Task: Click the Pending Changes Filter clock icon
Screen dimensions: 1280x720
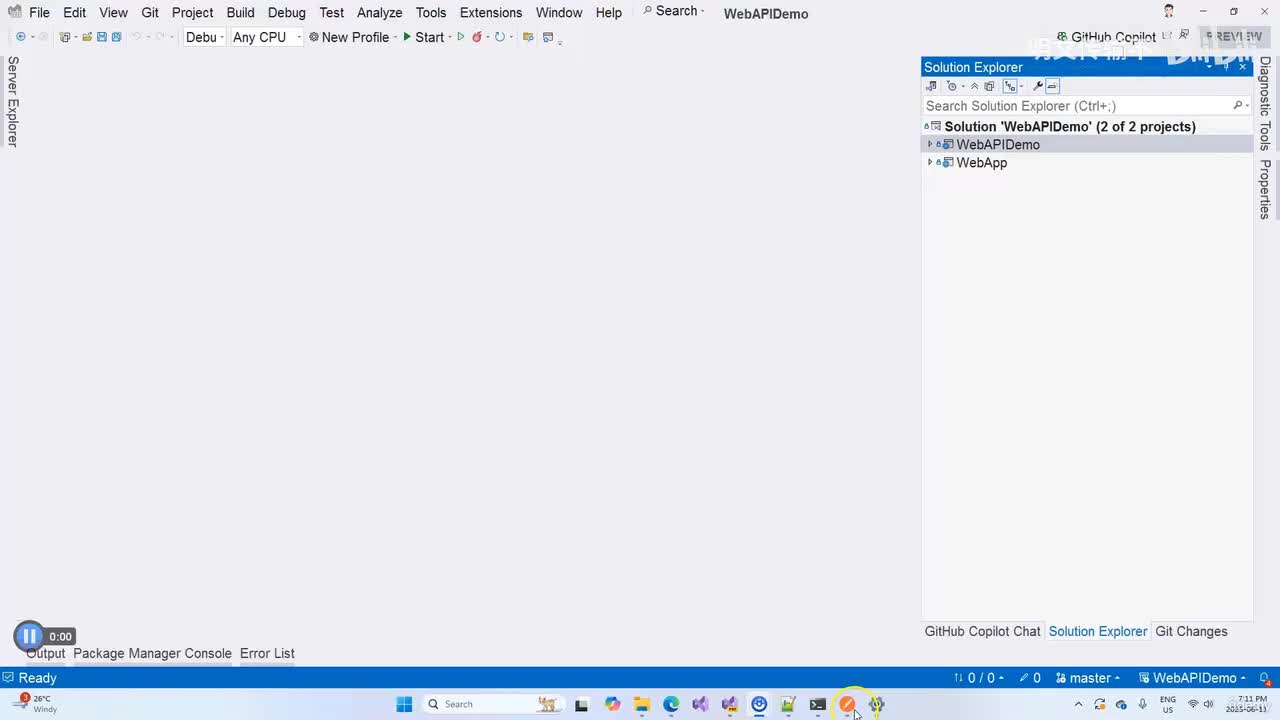Action: click(951, 86)
